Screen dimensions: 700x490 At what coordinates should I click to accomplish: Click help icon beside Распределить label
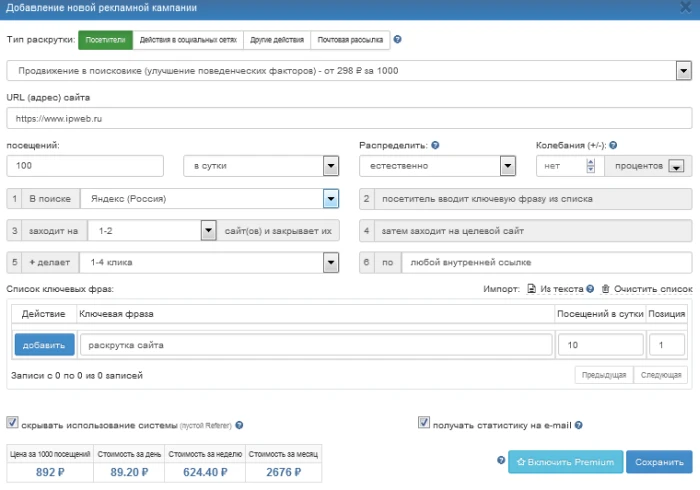click(x=434, y=145)
